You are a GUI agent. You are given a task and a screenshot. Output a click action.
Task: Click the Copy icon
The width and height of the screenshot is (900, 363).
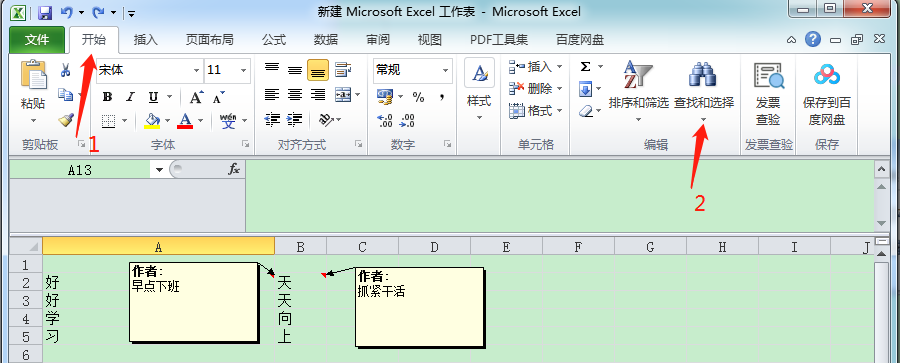click(x=65, y=94)
